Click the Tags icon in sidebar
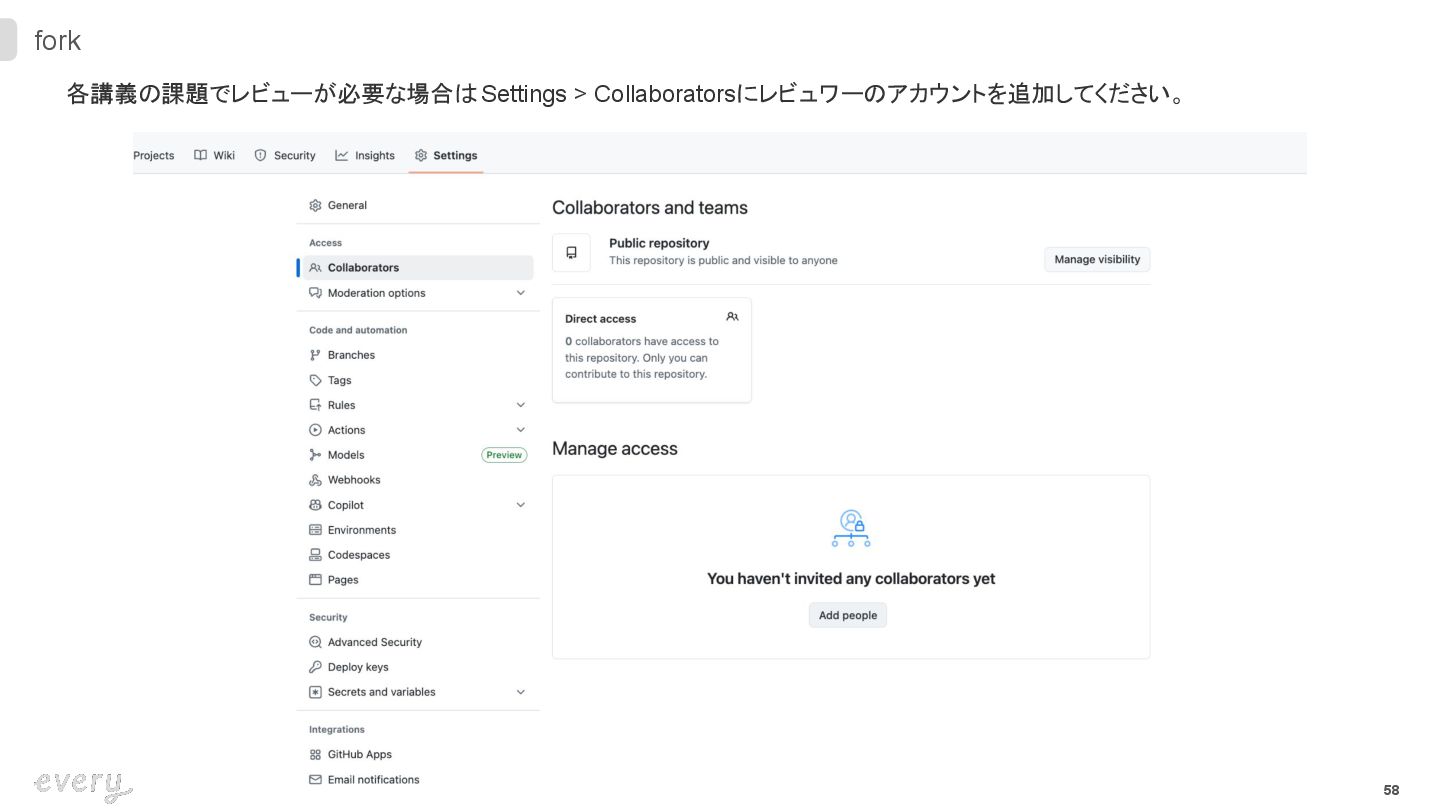This screenshot has width=1440, height=810. coord(316,380)
